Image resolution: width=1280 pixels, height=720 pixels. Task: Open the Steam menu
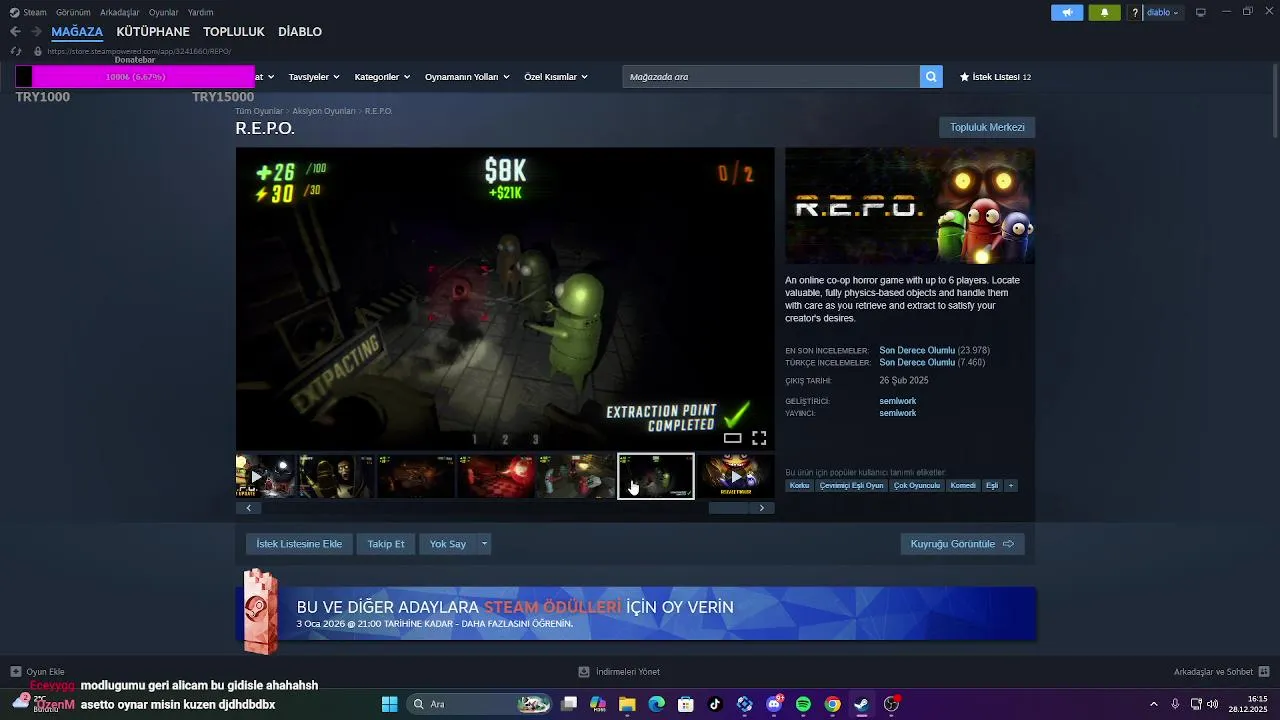click(29, 12)
